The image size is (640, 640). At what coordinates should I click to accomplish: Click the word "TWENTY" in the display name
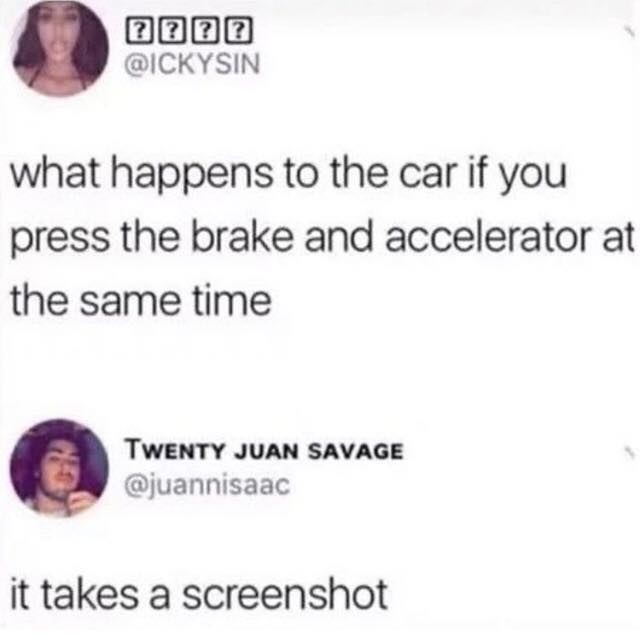point(176,451)
